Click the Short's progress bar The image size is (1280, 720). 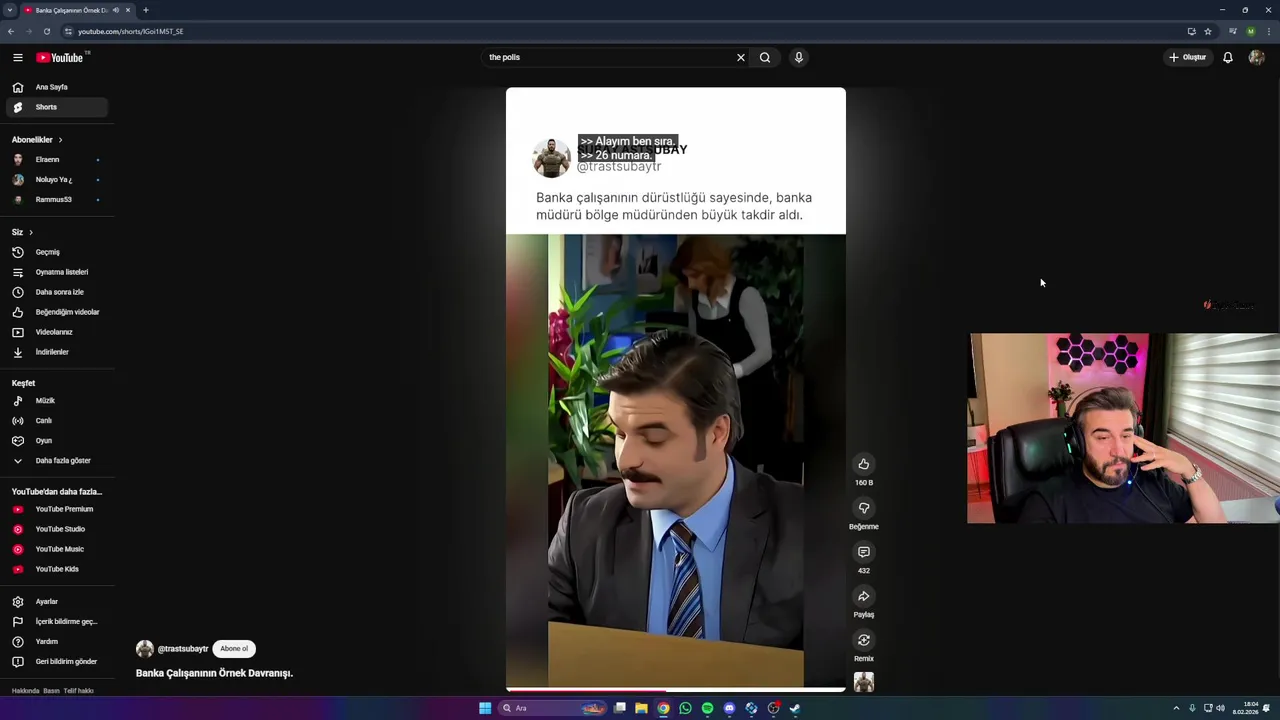point(676,689)
